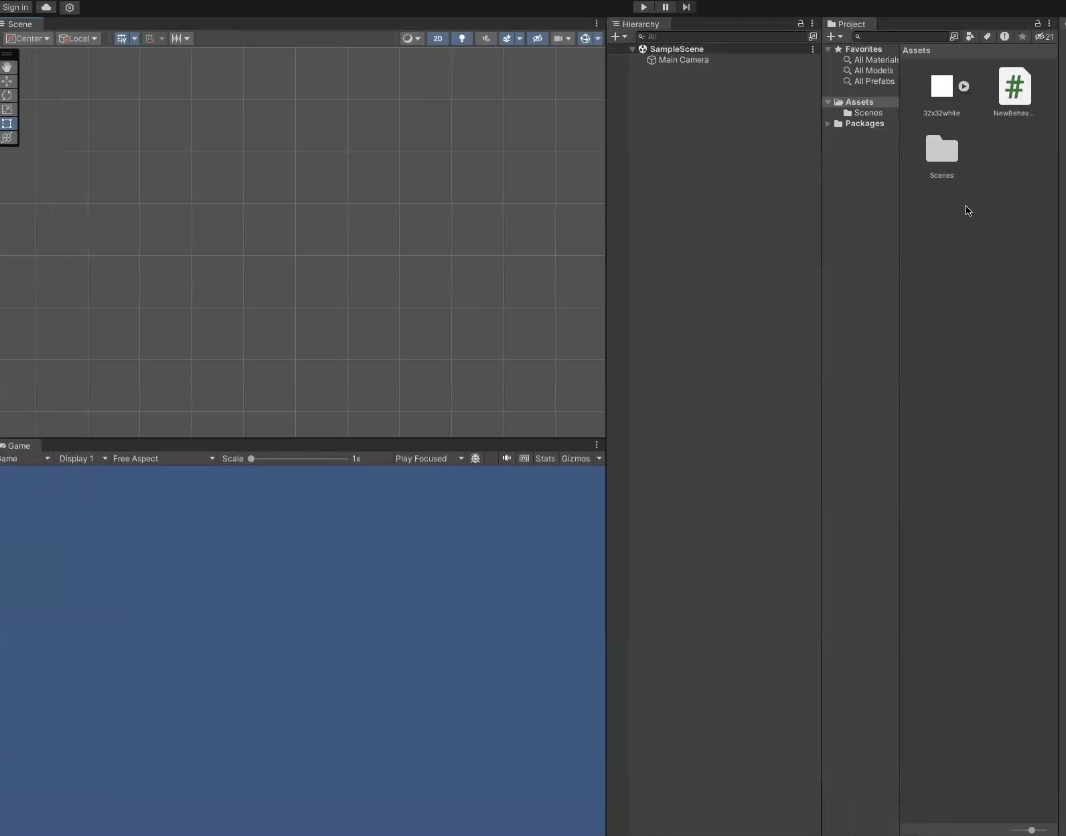
Task: Toggle 2D view mode in Scene
Action: pyautogui.click(x=438, y=39)
